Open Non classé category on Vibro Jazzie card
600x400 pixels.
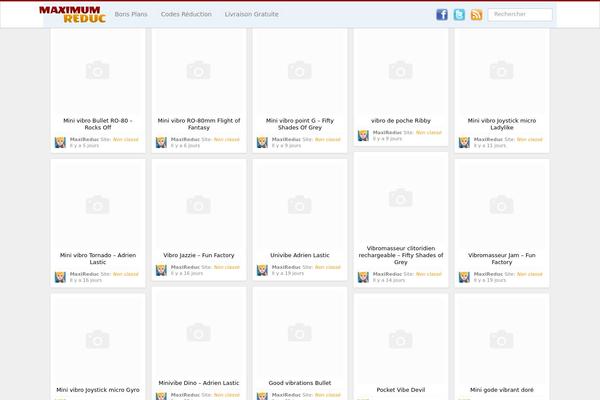click(227, 267)
